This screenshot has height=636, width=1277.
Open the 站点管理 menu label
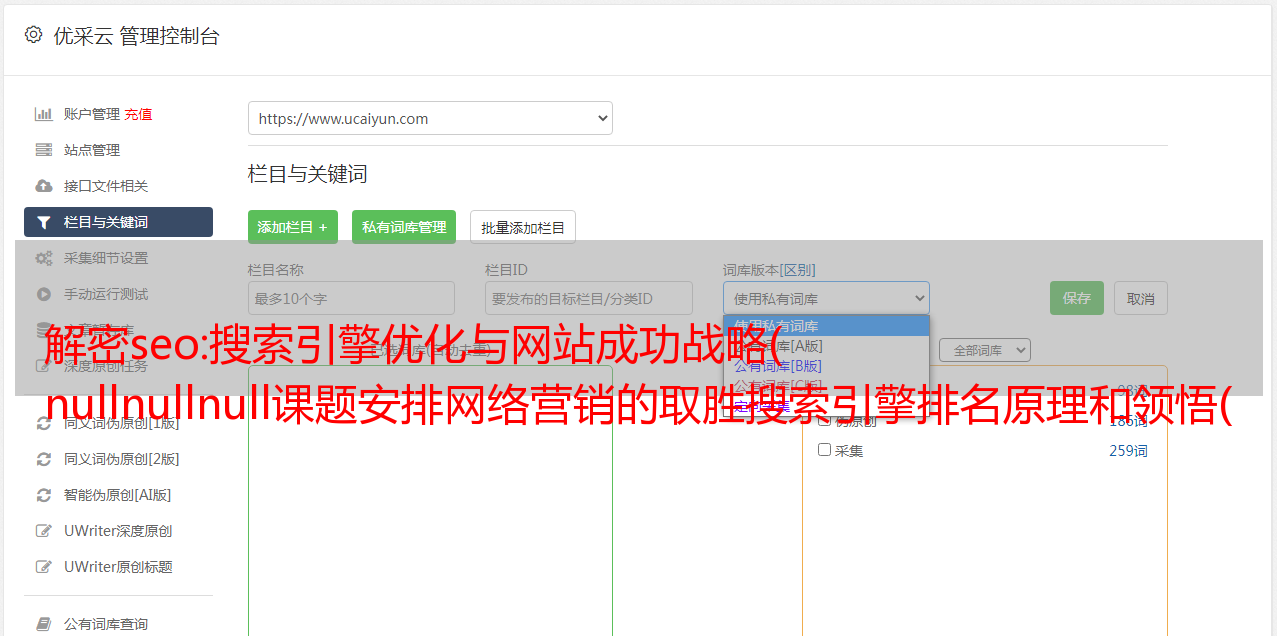point(92,150)
